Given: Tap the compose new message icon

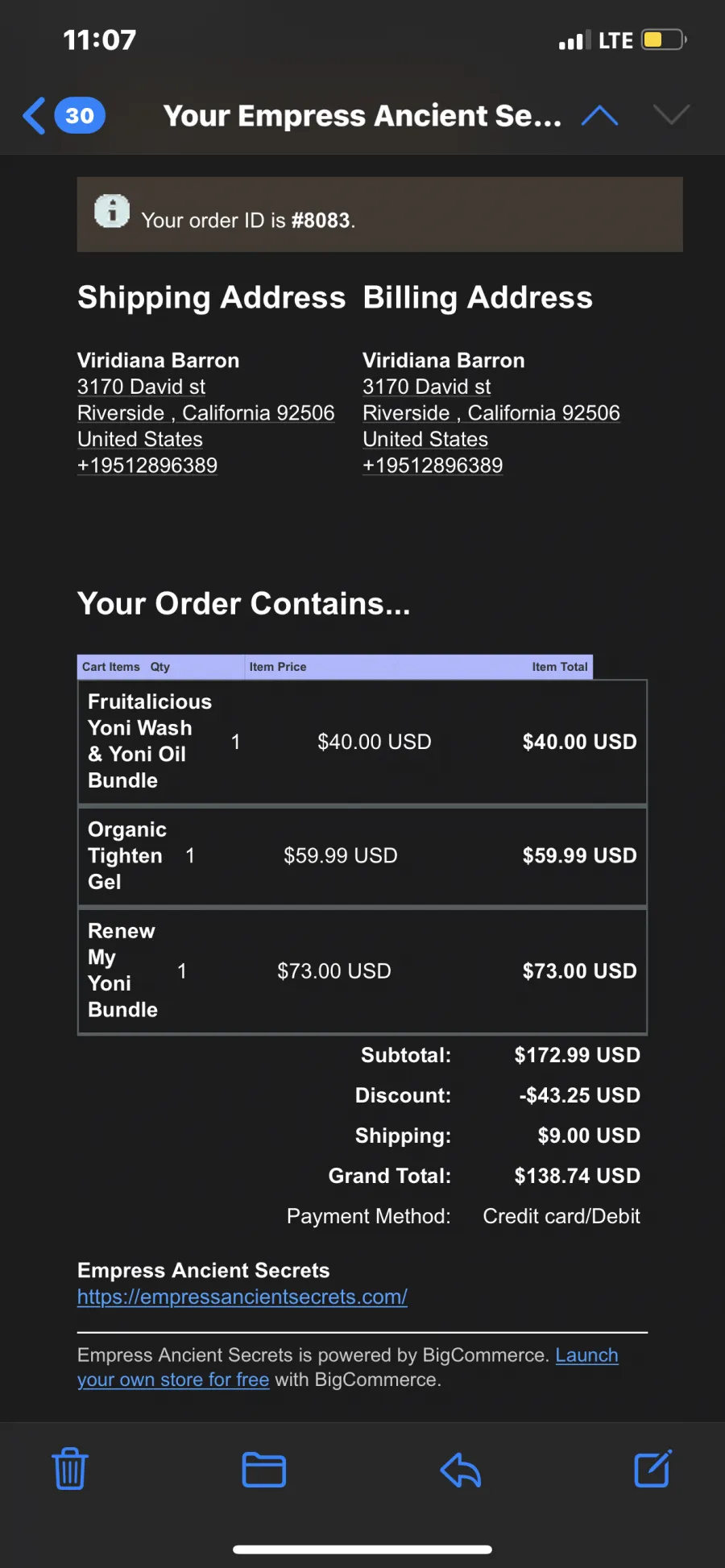Looking at the screenshot, I should click(x=652, y=1468).
